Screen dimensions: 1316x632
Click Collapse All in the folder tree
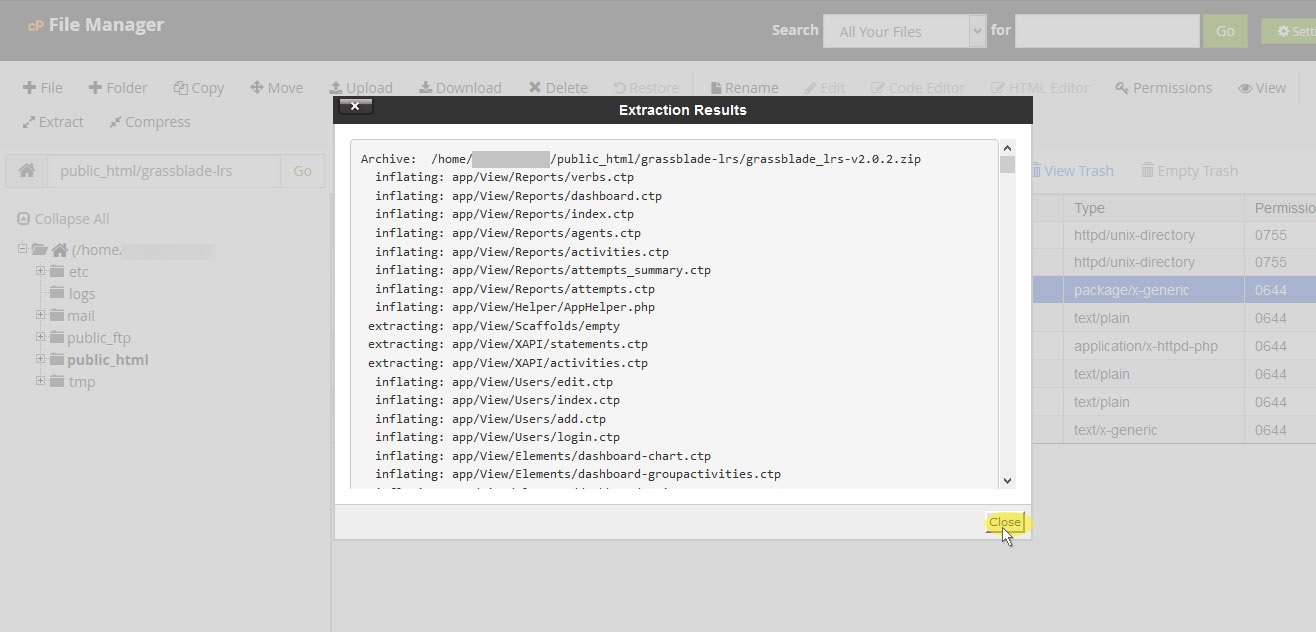63,219
